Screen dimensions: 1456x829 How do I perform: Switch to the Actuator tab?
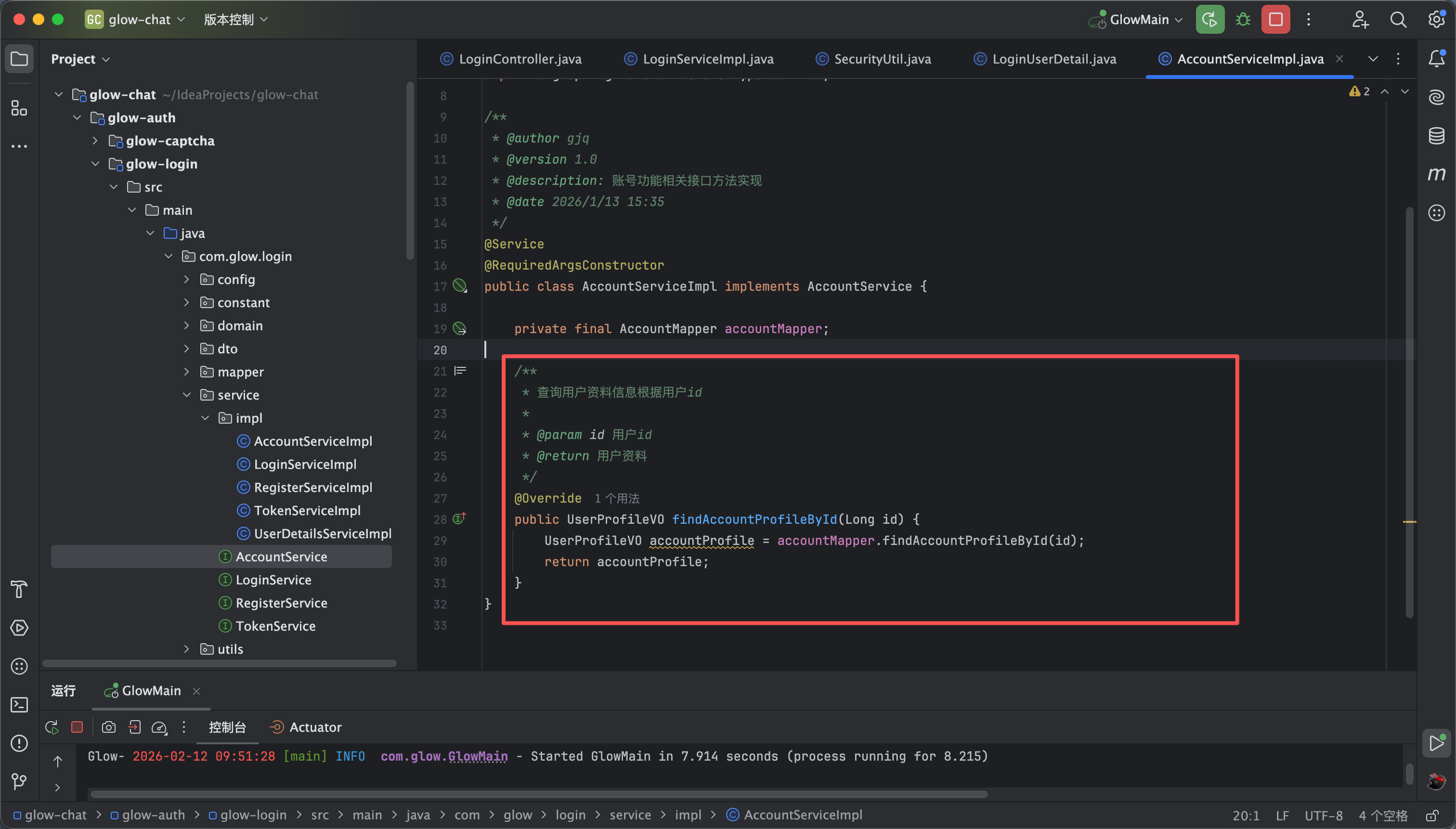[315, 727]
